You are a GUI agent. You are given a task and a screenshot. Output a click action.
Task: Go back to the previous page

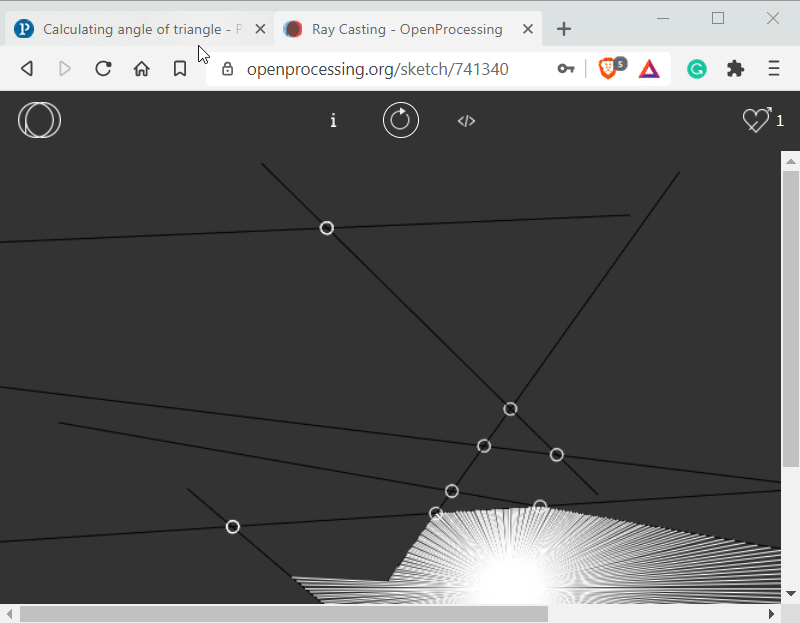click(27, 68)
